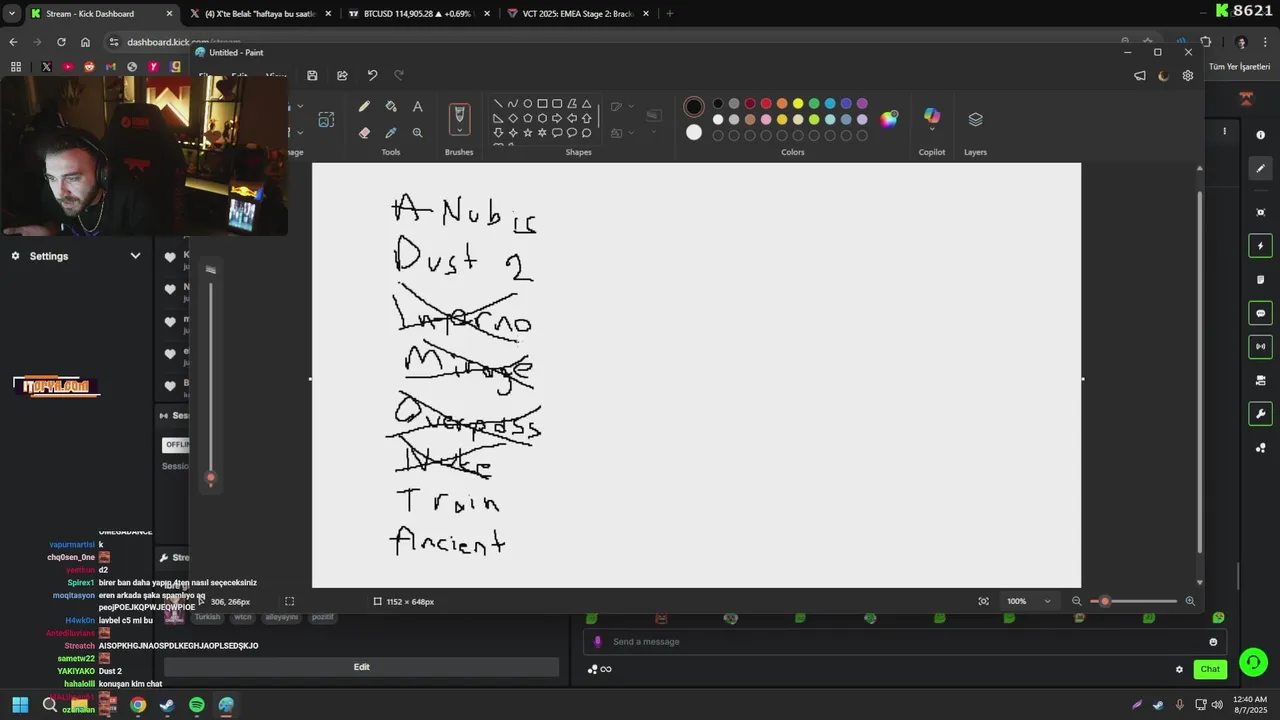Viewport: 1280px width, 720px height.
Task: Click the Share icon in Paint
Action: [342, 75]
